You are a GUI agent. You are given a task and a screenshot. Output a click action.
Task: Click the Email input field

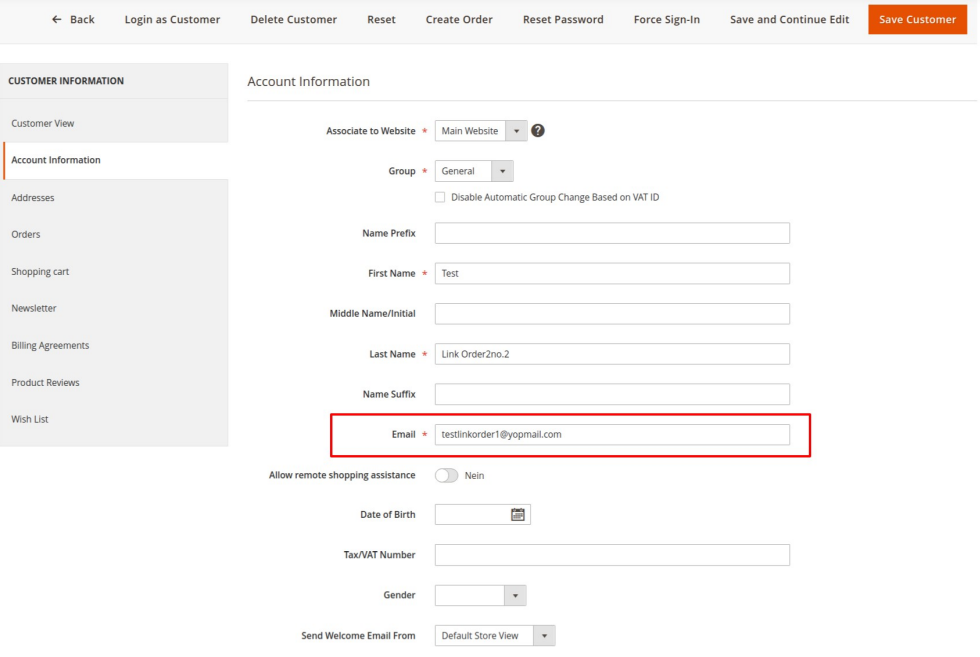[x=612, y=435]
